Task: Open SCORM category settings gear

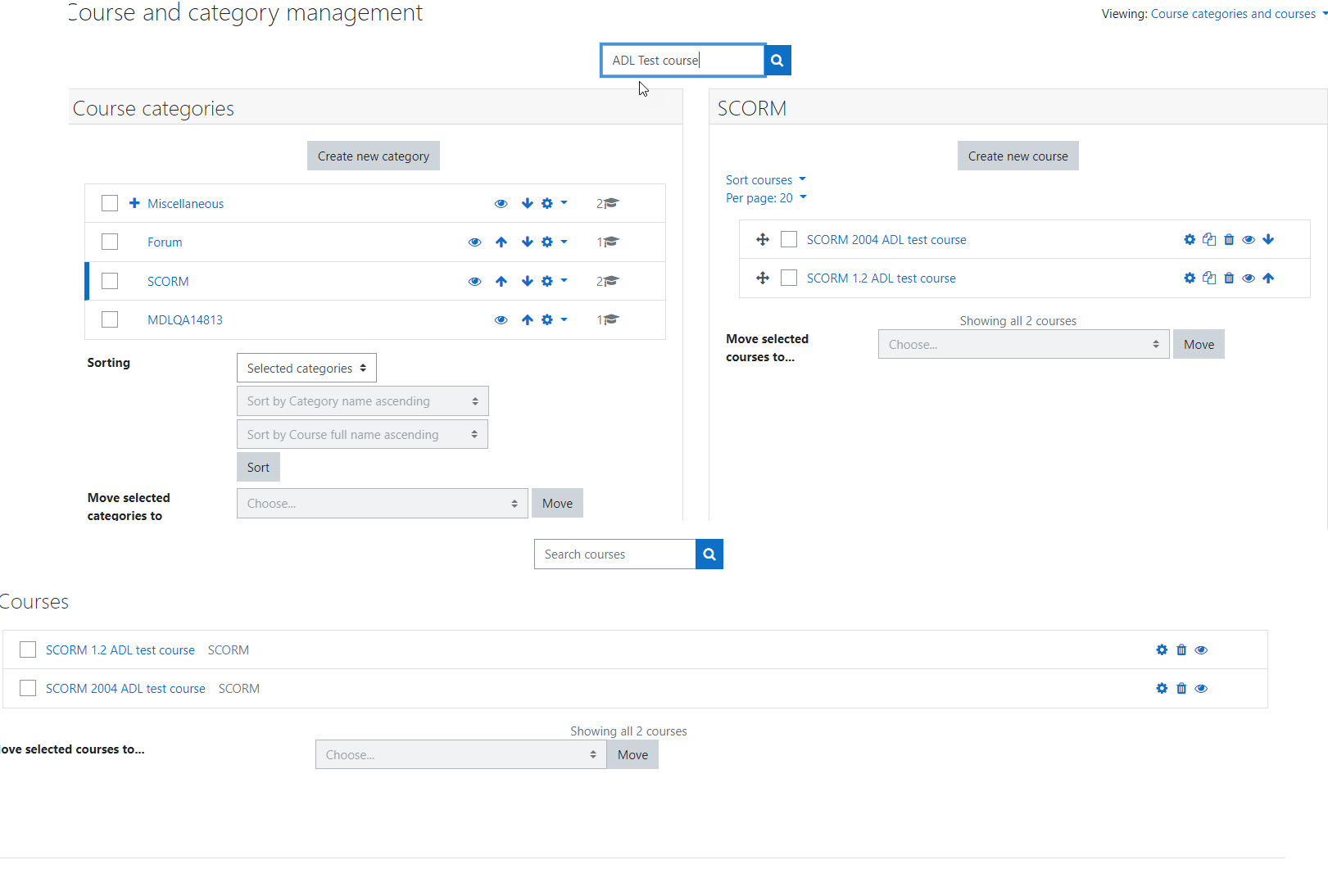Action: [x=547, y=281]
